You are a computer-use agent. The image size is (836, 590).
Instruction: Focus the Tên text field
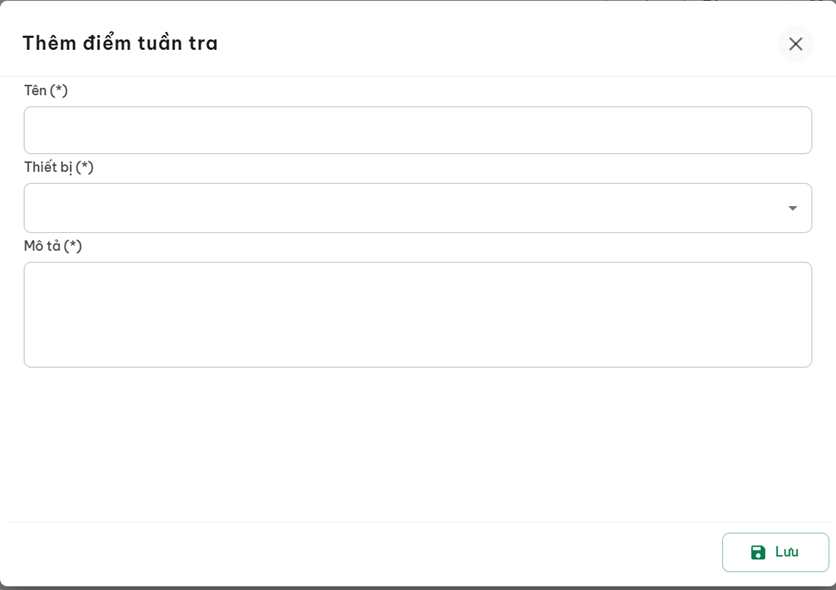click(417, 130)
